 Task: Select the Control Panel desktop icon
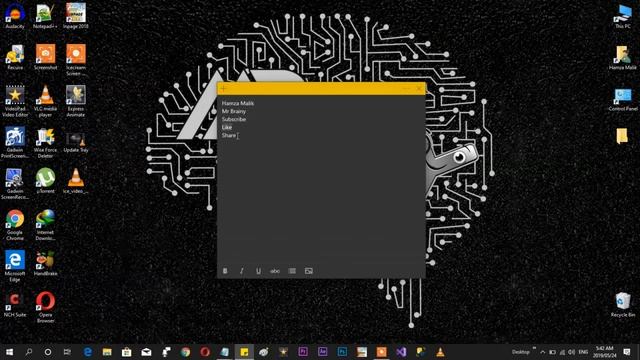(622, 100)
